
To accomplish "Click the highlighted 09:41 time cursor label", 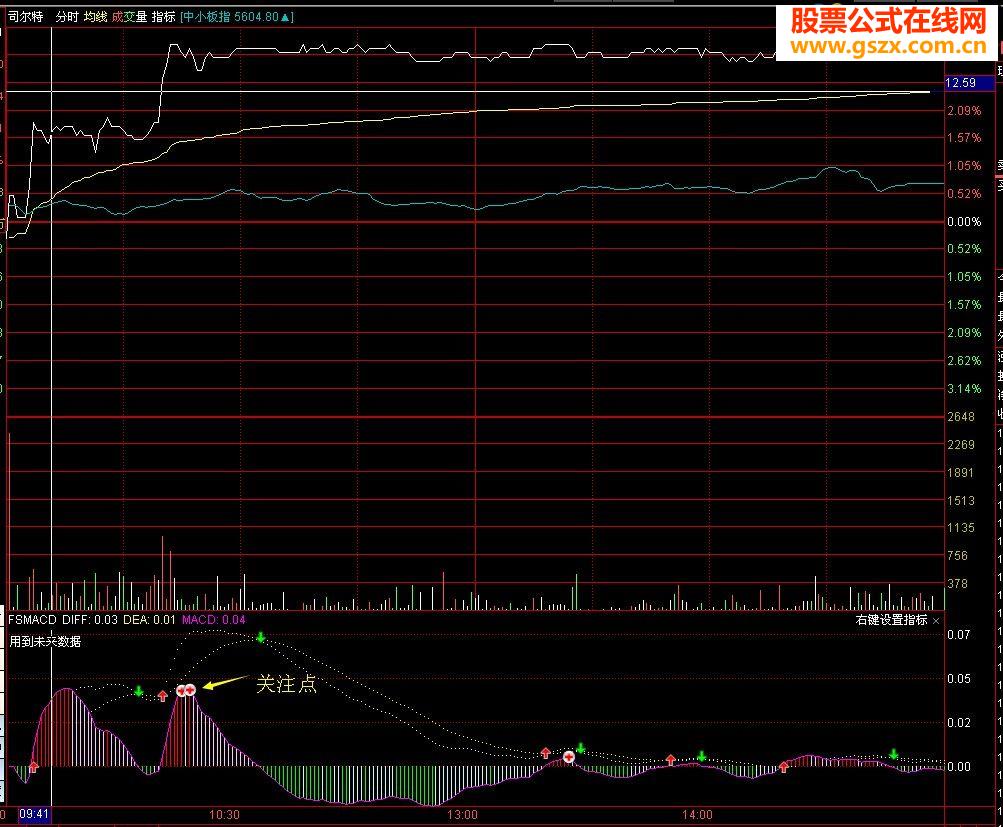I will (x=35, y=814).
